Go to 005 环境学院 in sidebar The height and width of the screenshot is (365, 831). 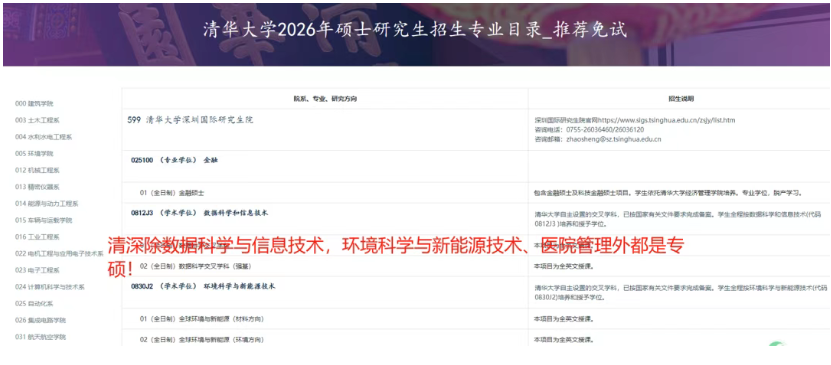34,154
